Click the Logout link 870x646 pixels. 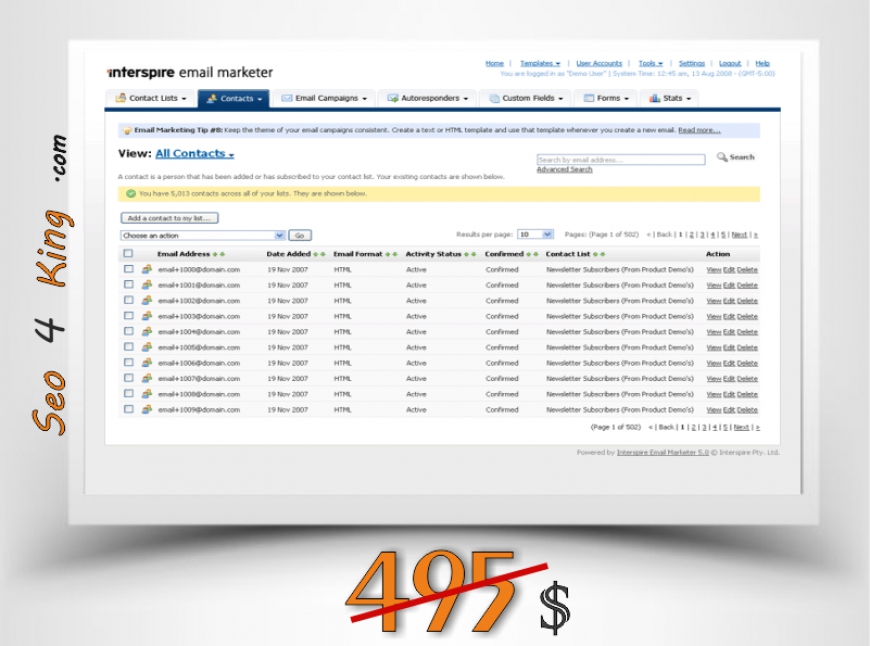(730, 63)
